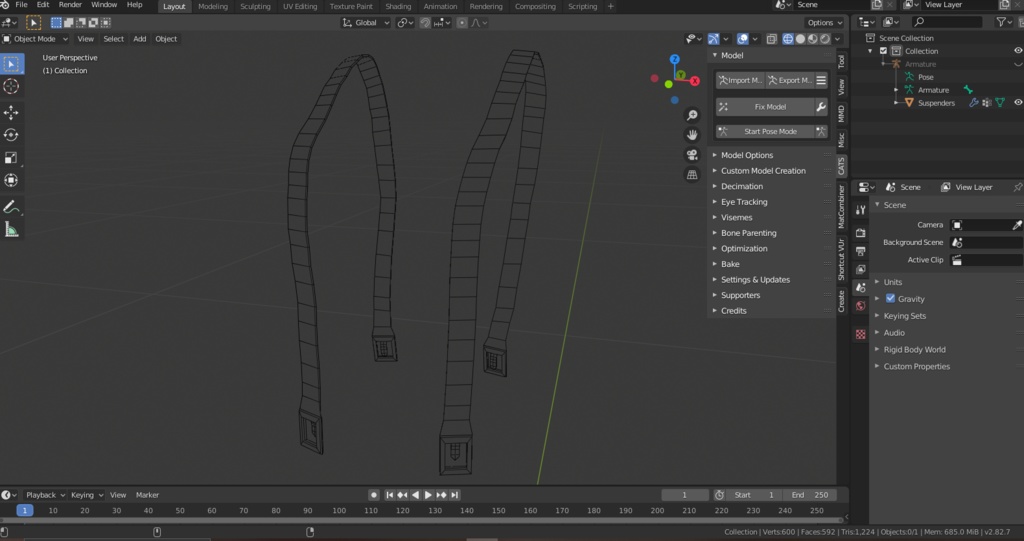Select the Move tool
1024x541 pixels.
[12, 113]
